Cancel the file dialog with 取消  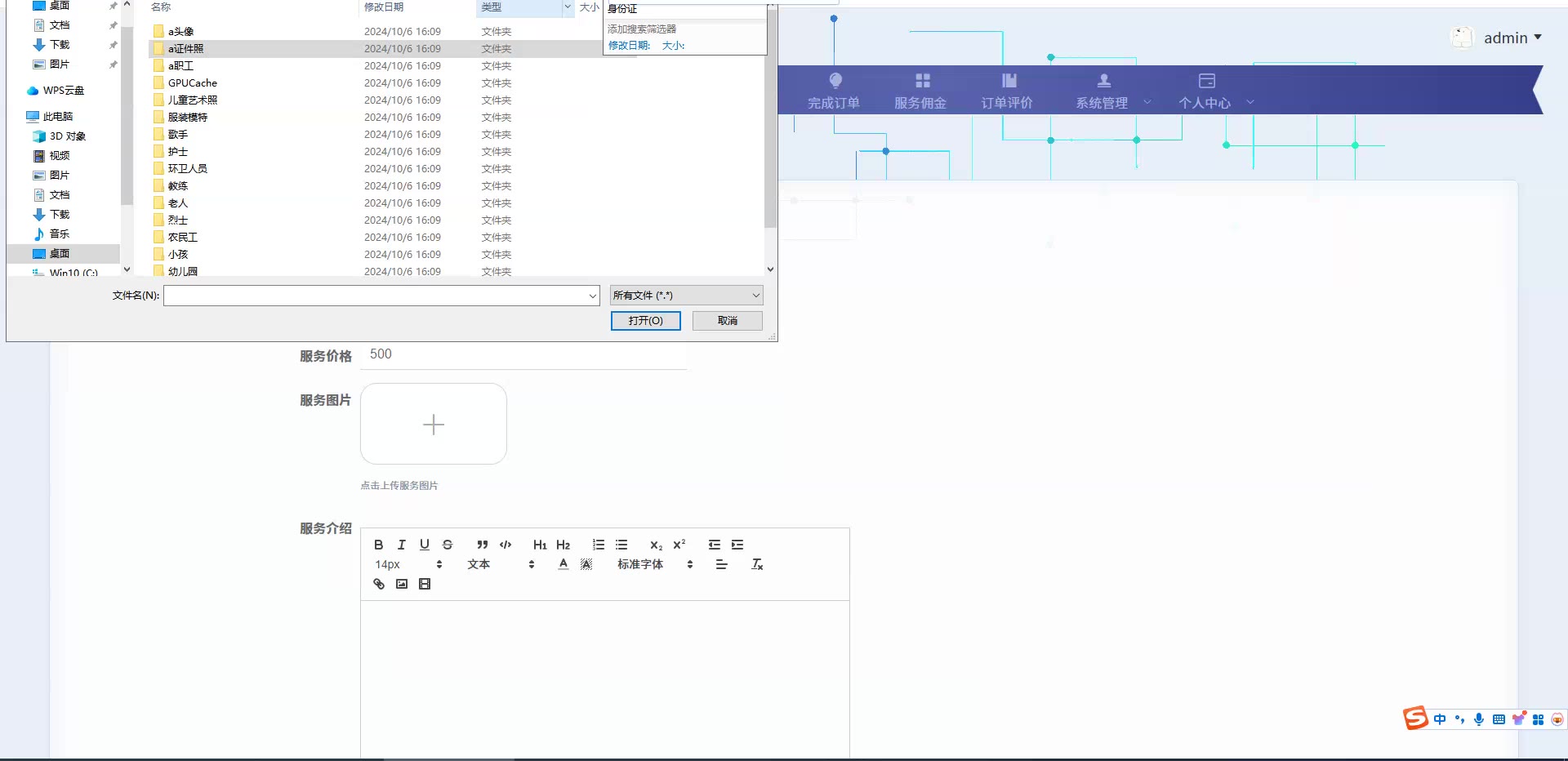point(727,321)
